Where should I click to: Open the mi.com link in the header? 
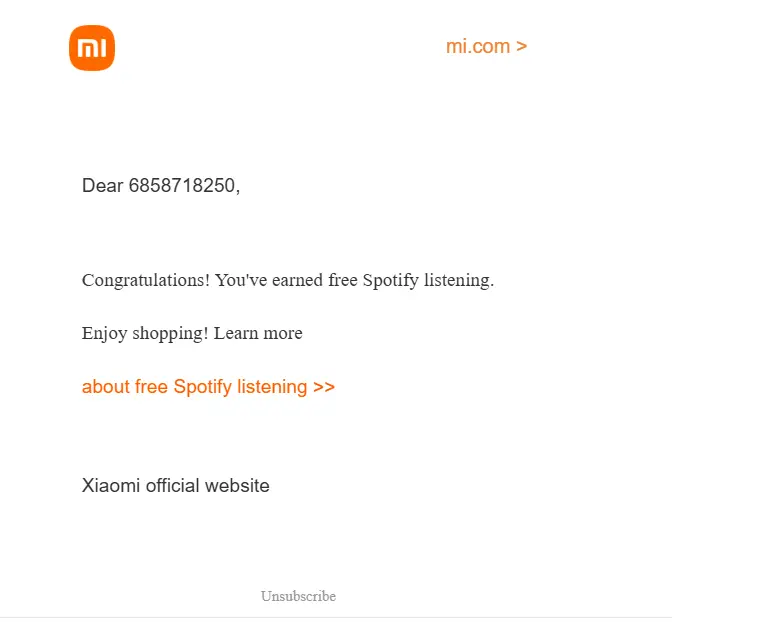(486, 46)
